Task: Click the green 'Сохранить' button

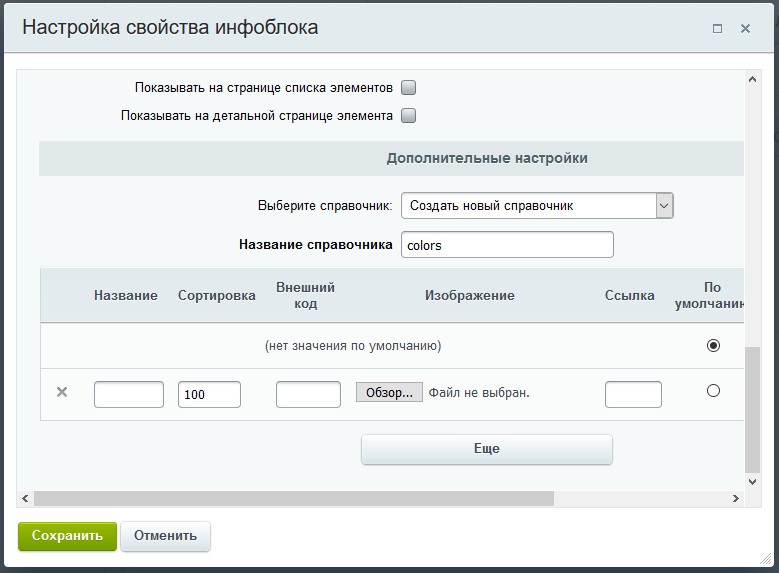Action: 68,536
